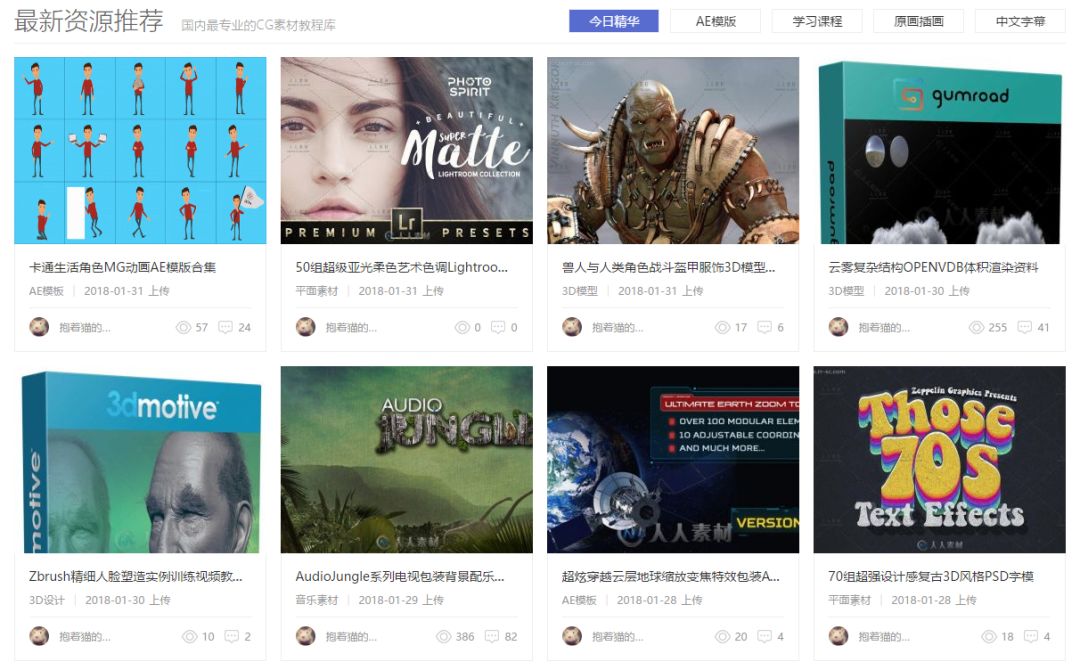Open title 兽人与人类角色战斗盔甲服饰3D模型...
This screenshot has height=670, width=1080.
pos(668,267)
